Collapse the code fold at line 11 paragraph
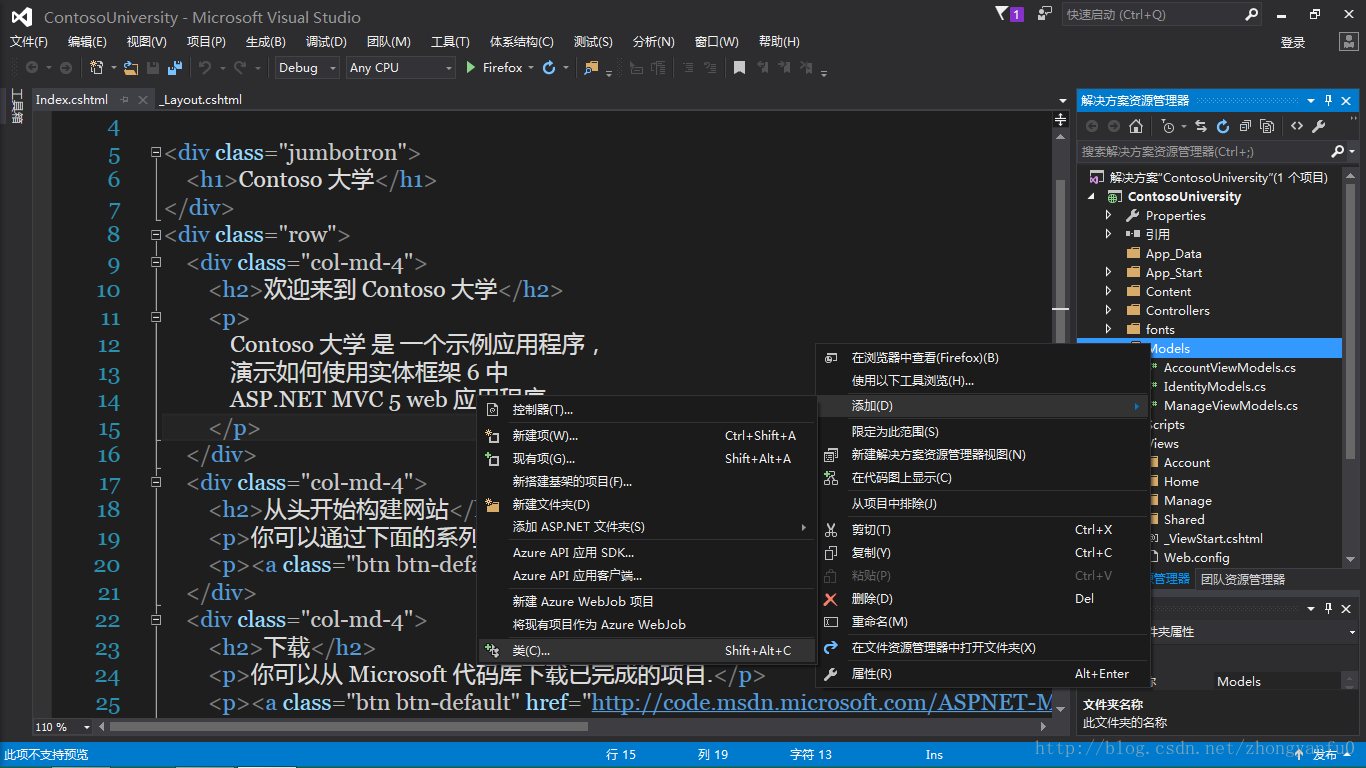Viewport: 1366px width, 768px height. click(x=156, y=316)
